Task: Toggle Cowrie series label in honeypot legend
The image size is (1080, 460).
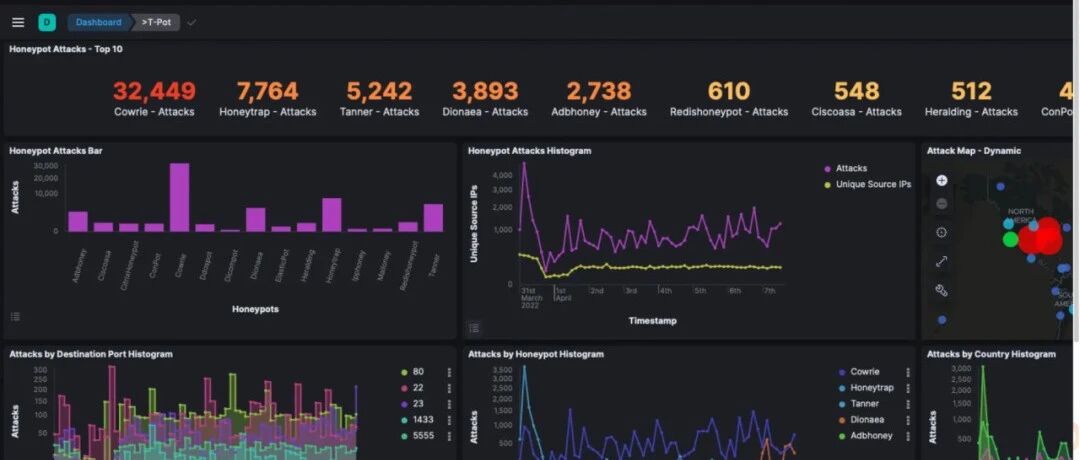Action: coord(864,372)
